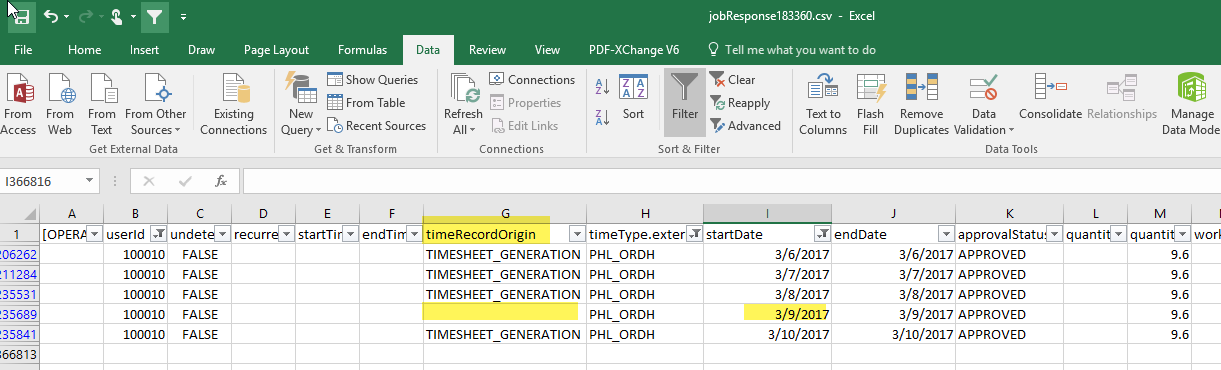
Task: Import data From Web
Action: 60,105
